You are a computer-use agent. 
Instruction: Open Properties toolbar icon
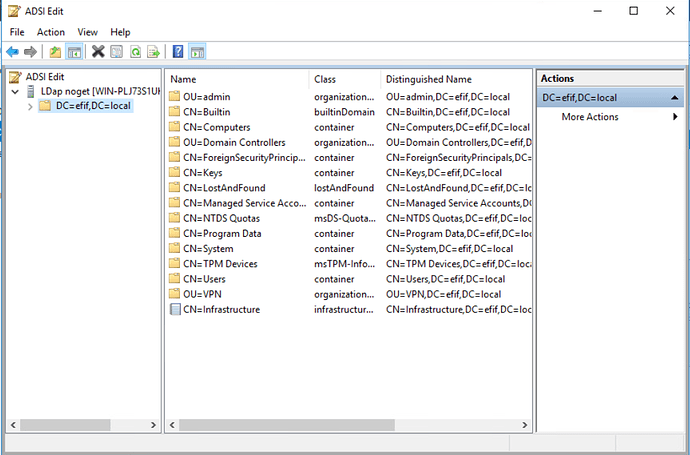117,52
